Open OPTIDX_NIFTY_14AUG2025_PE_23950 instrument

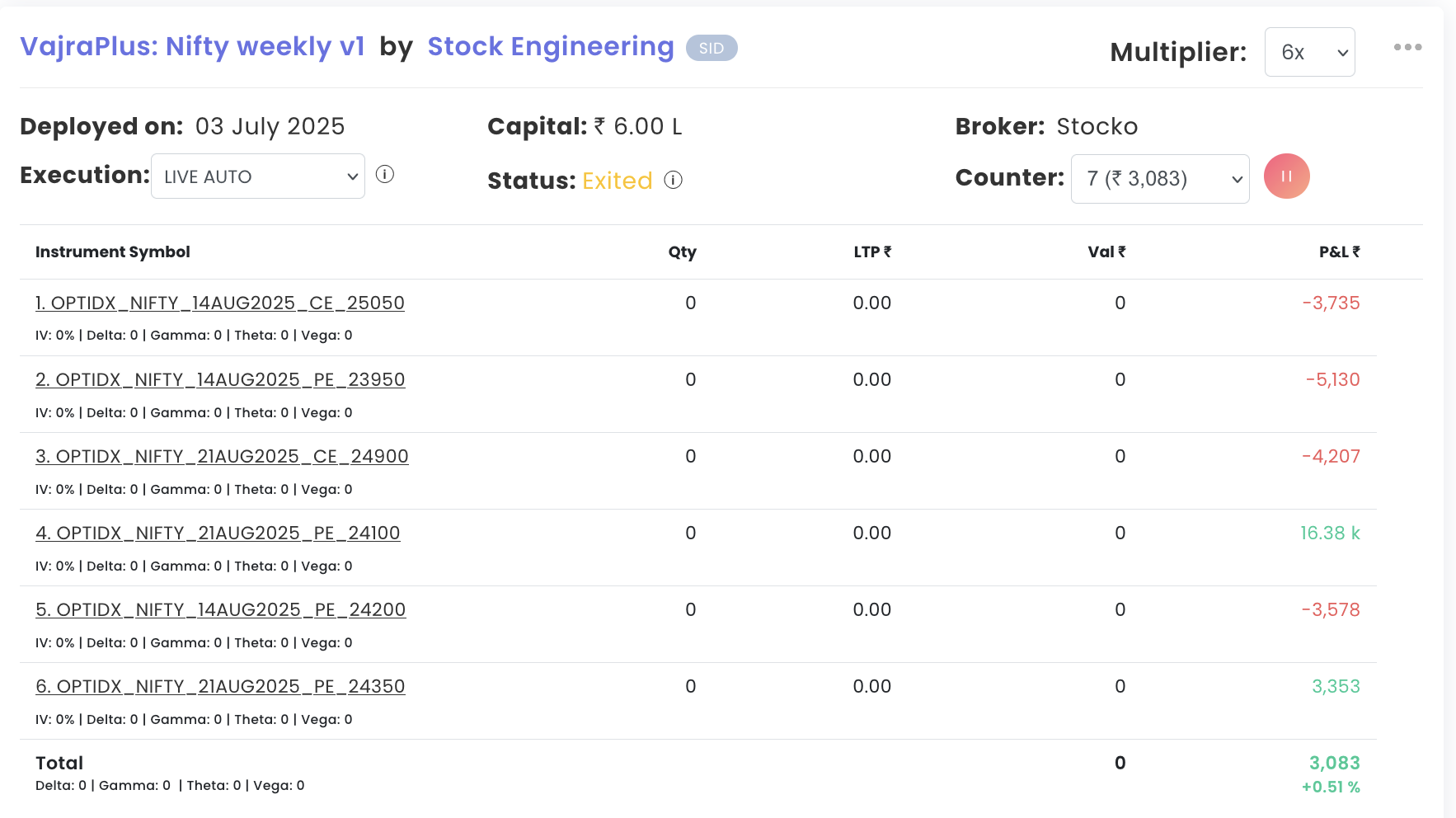220,380
